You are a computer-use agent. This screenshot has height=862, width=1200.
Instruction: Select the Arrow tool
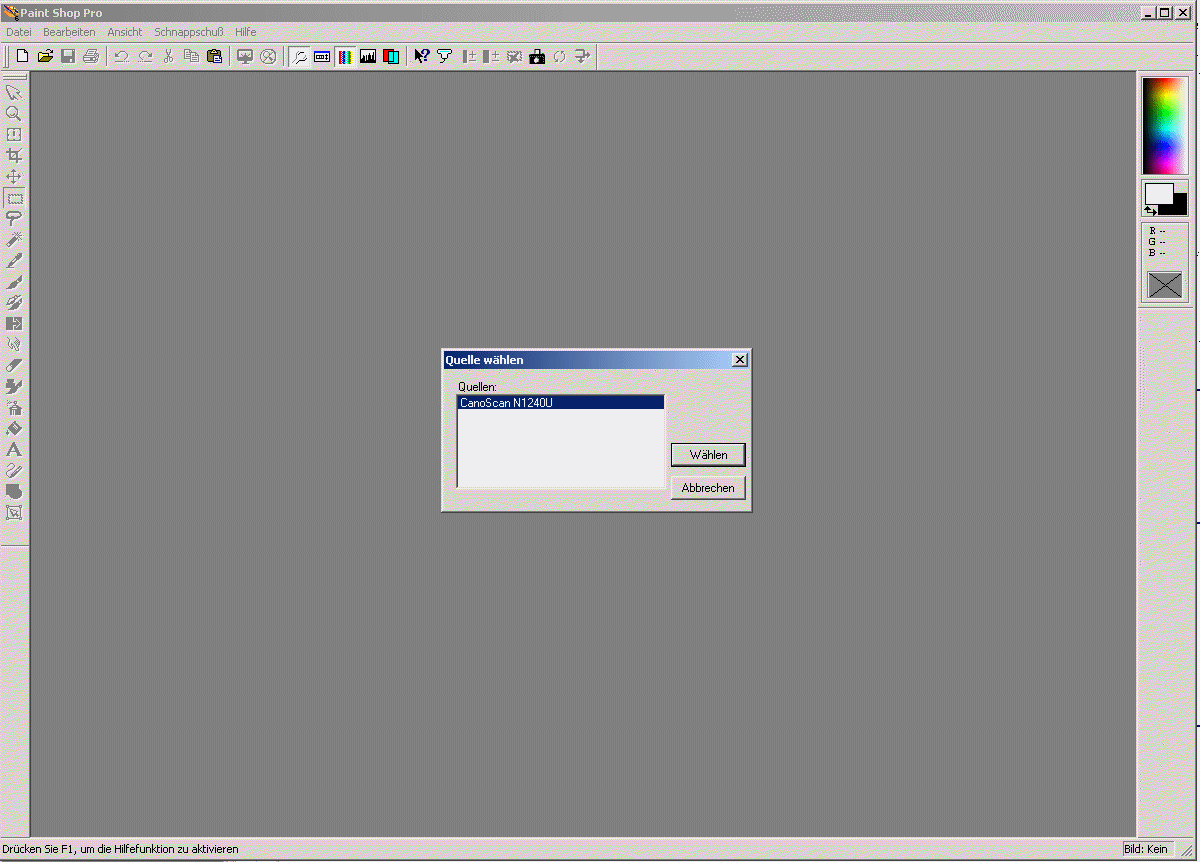point(14,92)
